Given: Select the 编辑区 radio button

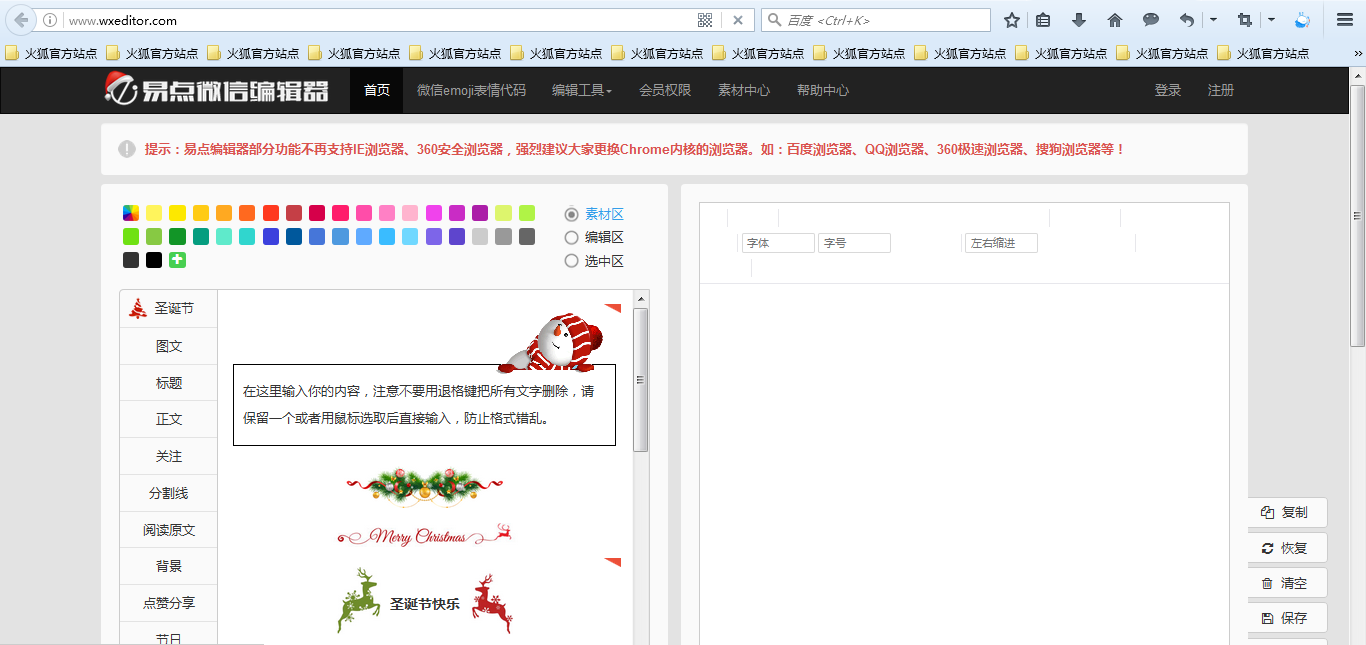Looking at the screenshot, I should [x=572, y=237].
